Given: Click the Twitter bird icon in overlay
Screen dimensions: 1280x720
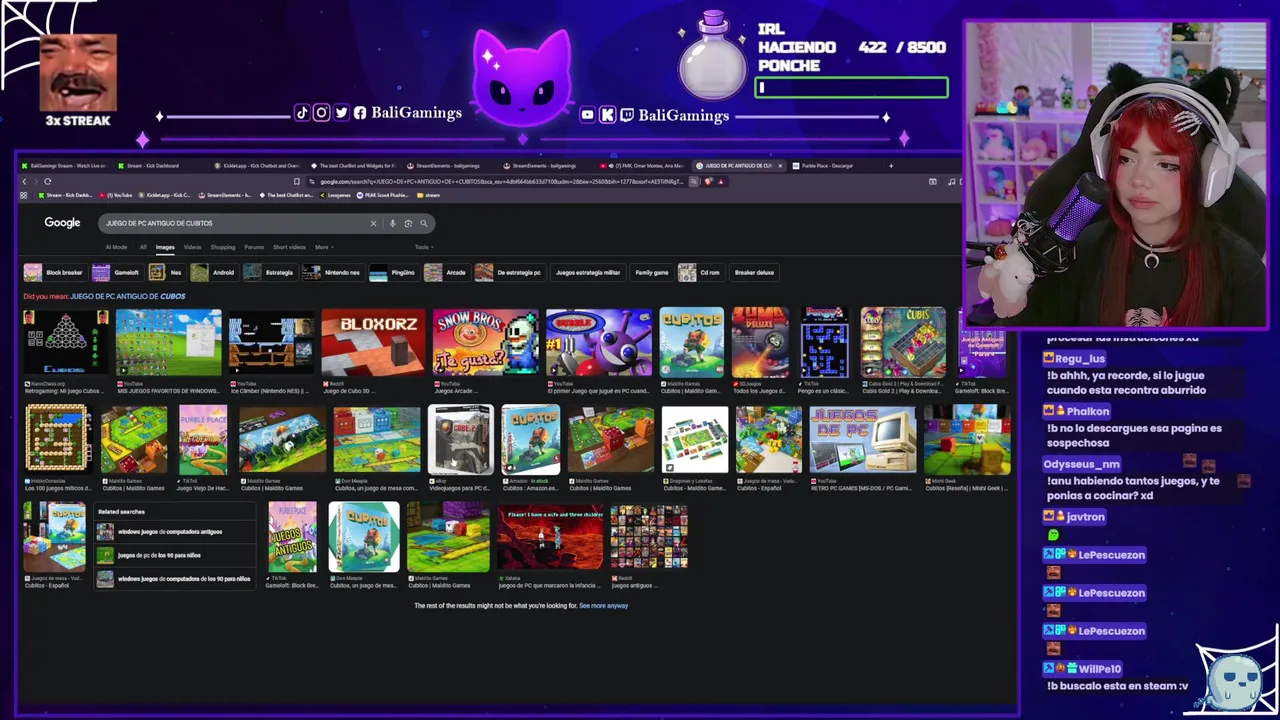Looking at the screenshot, I should click(341, 113).
